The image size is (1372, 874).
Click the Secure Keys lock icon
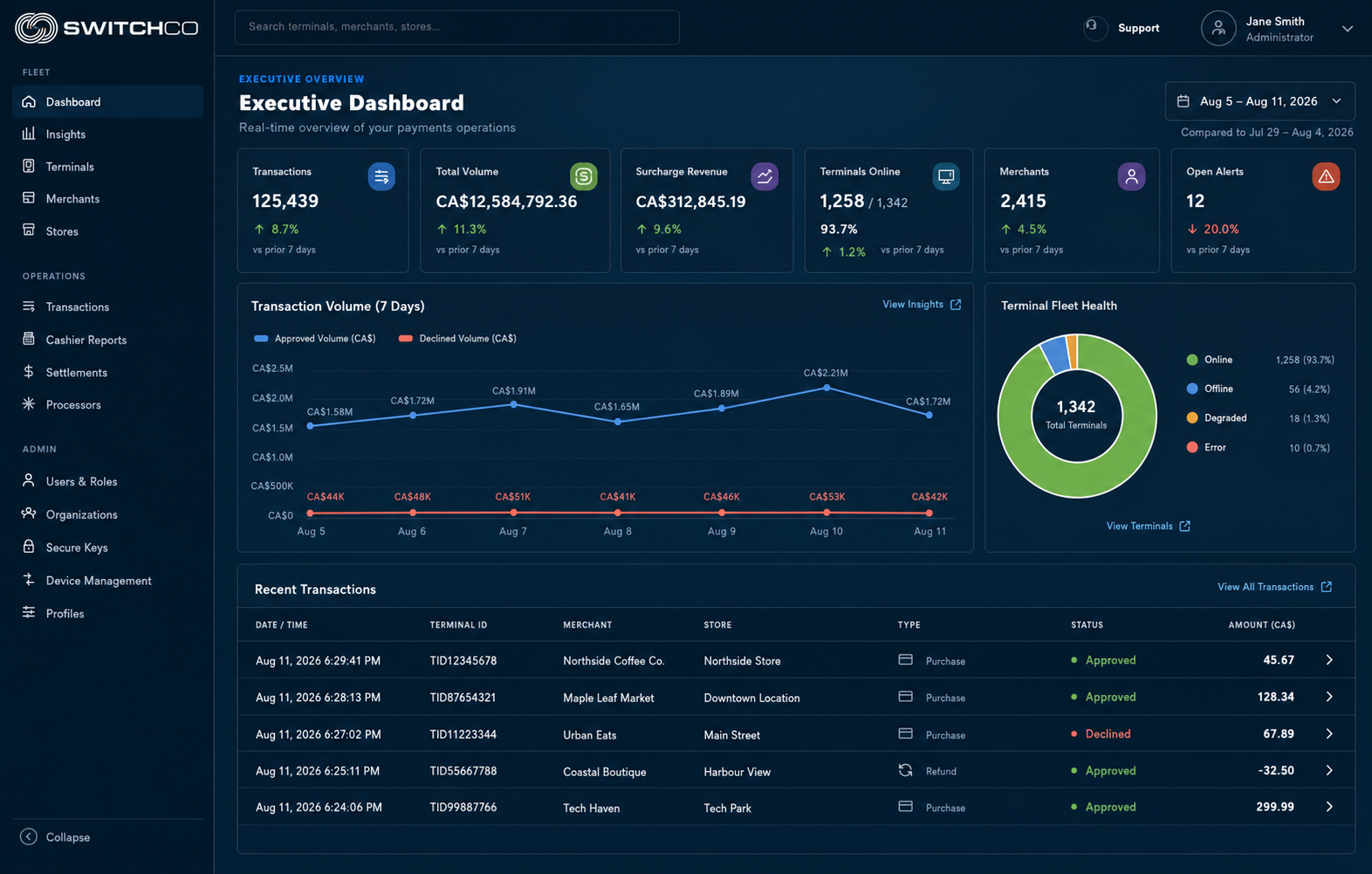(29, 547)
